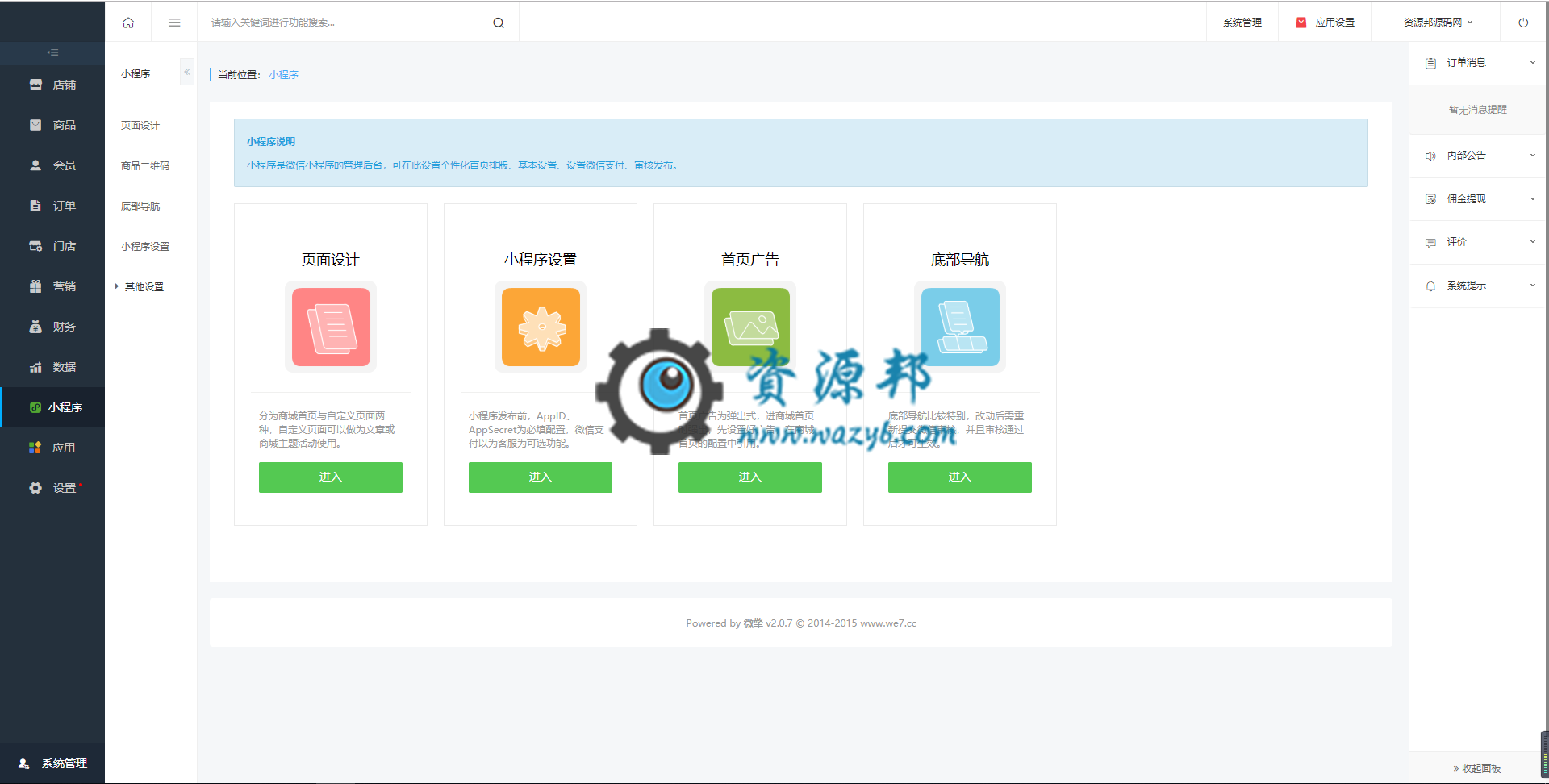Click 进入 button under 首页广告
The height and width of the screenshot is (784, 1549).
750,477
